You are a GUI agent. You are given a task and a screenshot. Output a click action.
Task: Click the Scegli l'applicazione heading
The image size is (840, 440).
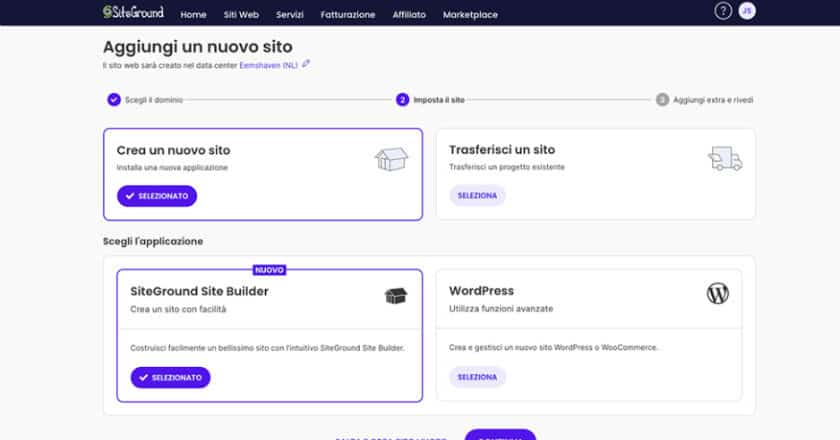pyautogui.click(x=153, y=242)
